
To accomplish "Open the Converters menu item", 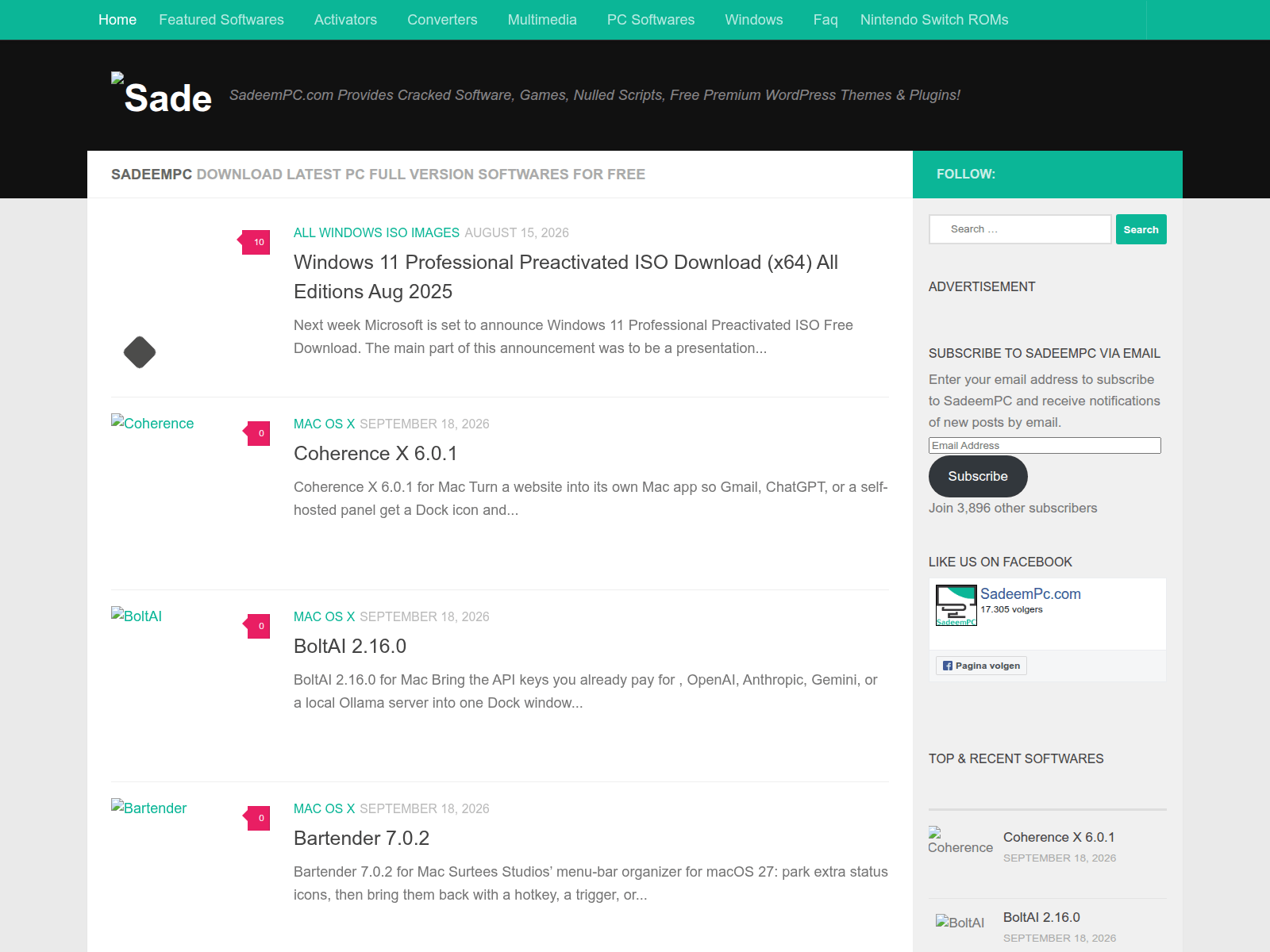I will pos(442,20).
